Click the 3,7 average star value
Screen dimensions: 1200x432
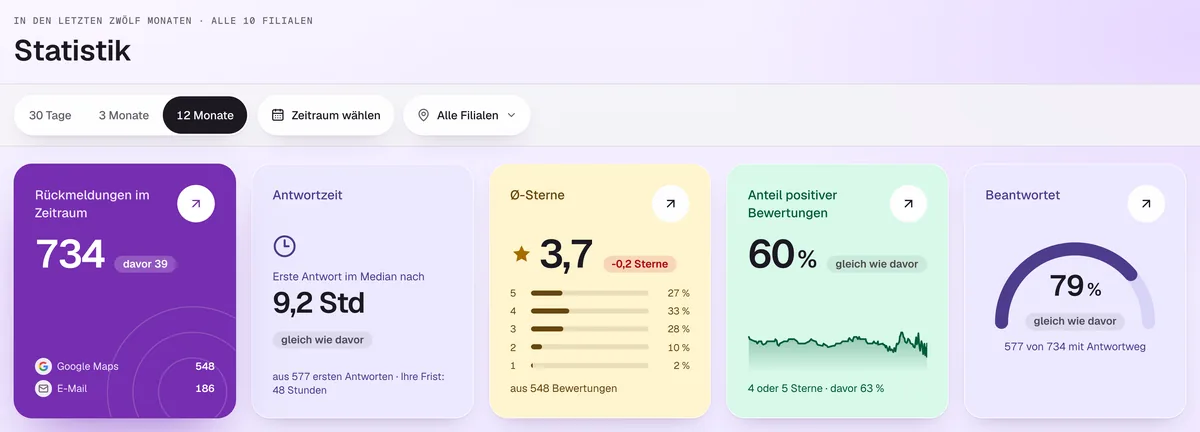point(567,254)
